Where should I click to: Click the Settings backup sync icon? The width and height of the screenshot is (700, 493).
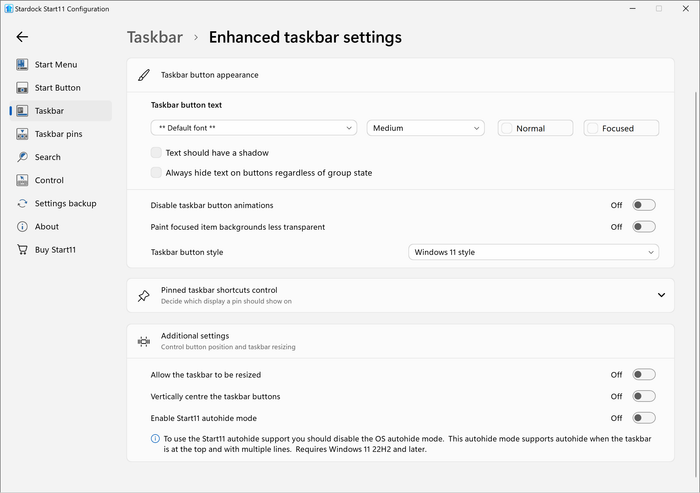pos(22,203)
